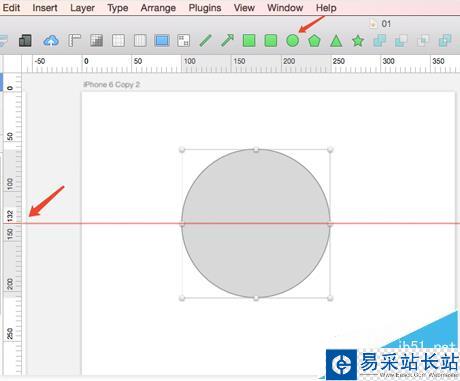The image size is (460, 381).
Task: Select the Star shape tool
Action: point(358,41)
